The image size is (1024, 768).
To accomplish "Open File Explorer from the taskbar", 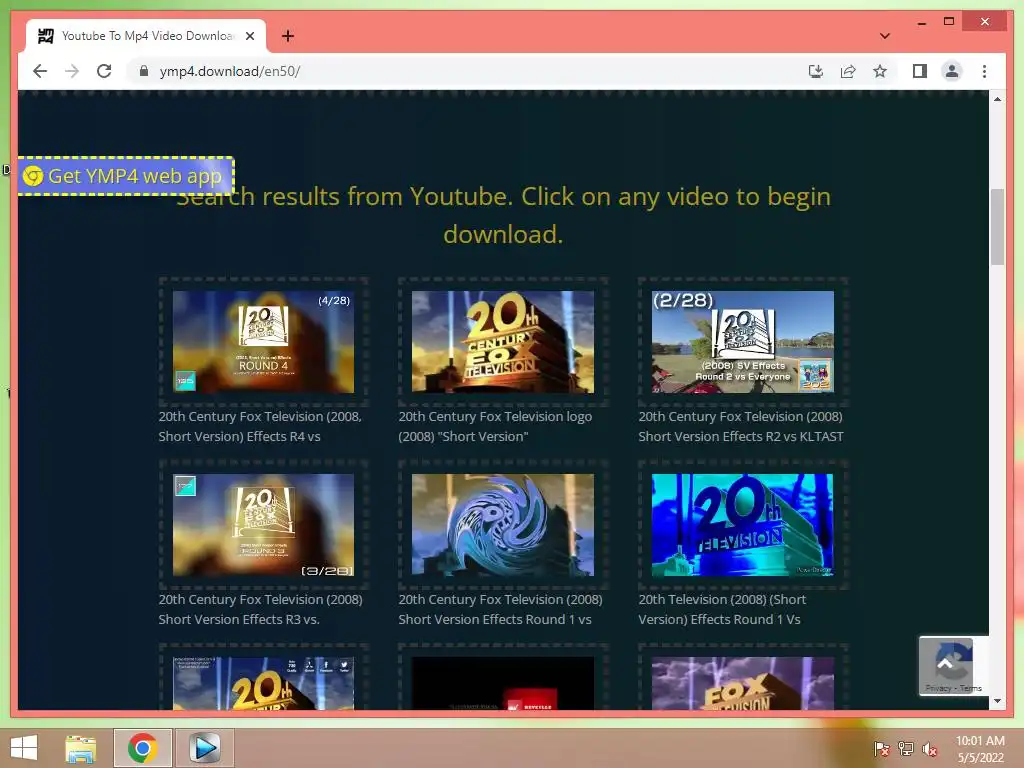I will 80,748.
